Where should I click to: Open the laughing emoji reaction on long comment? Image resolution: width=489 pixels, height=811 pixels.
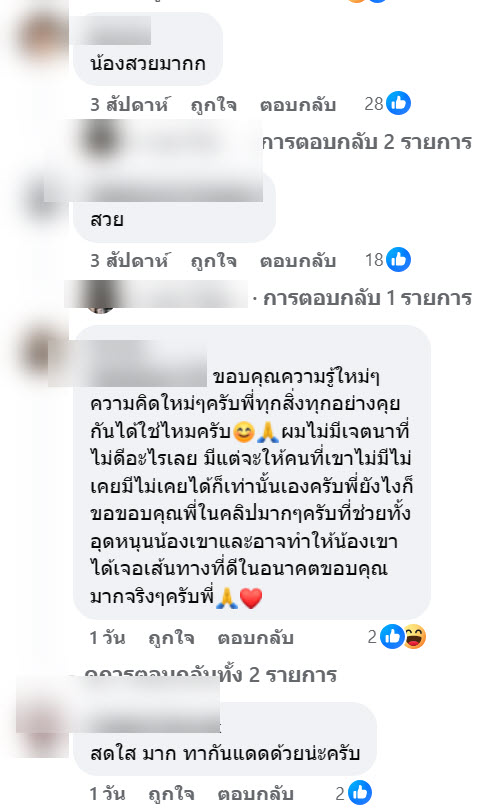(x=414, y=637)
